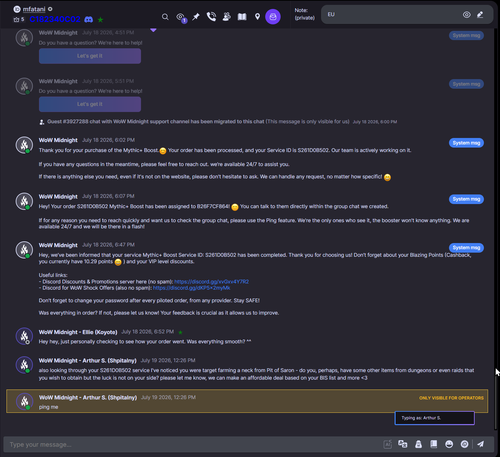Click the guest migrated notice person icon
Viewport: 500px width, 457px height.
tap(42, 122)
